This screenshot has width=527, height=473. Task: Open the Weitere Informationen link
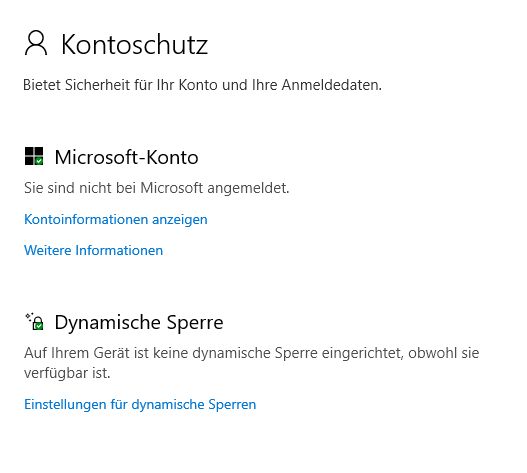point(93,250)
